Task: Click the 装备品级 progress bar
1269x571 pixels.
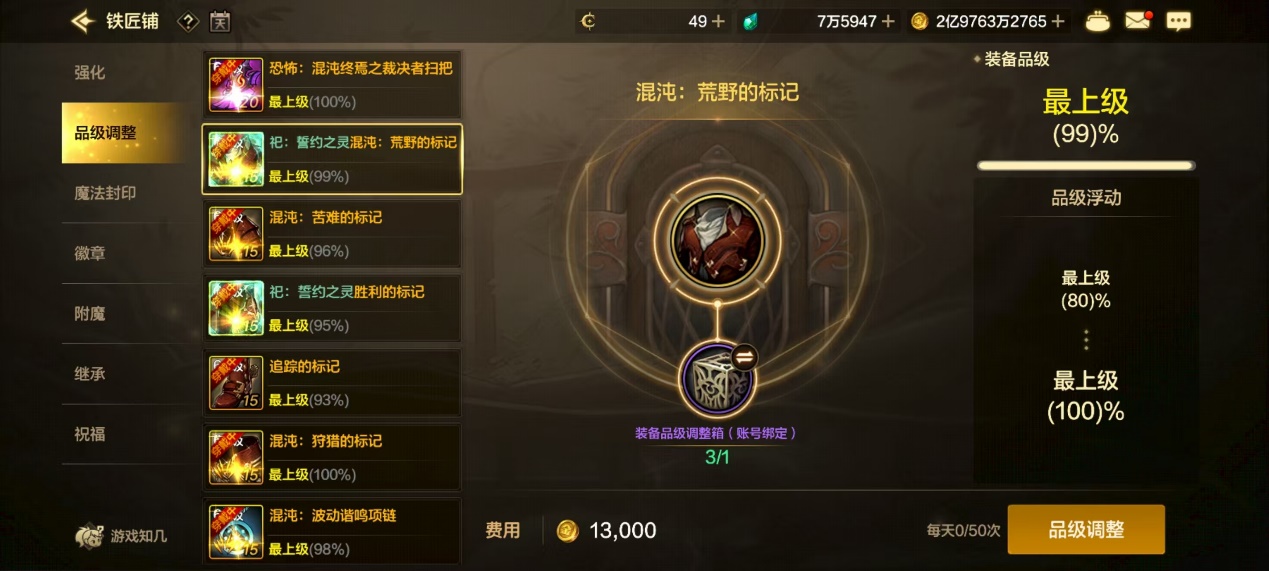Action: (1086, 166)
